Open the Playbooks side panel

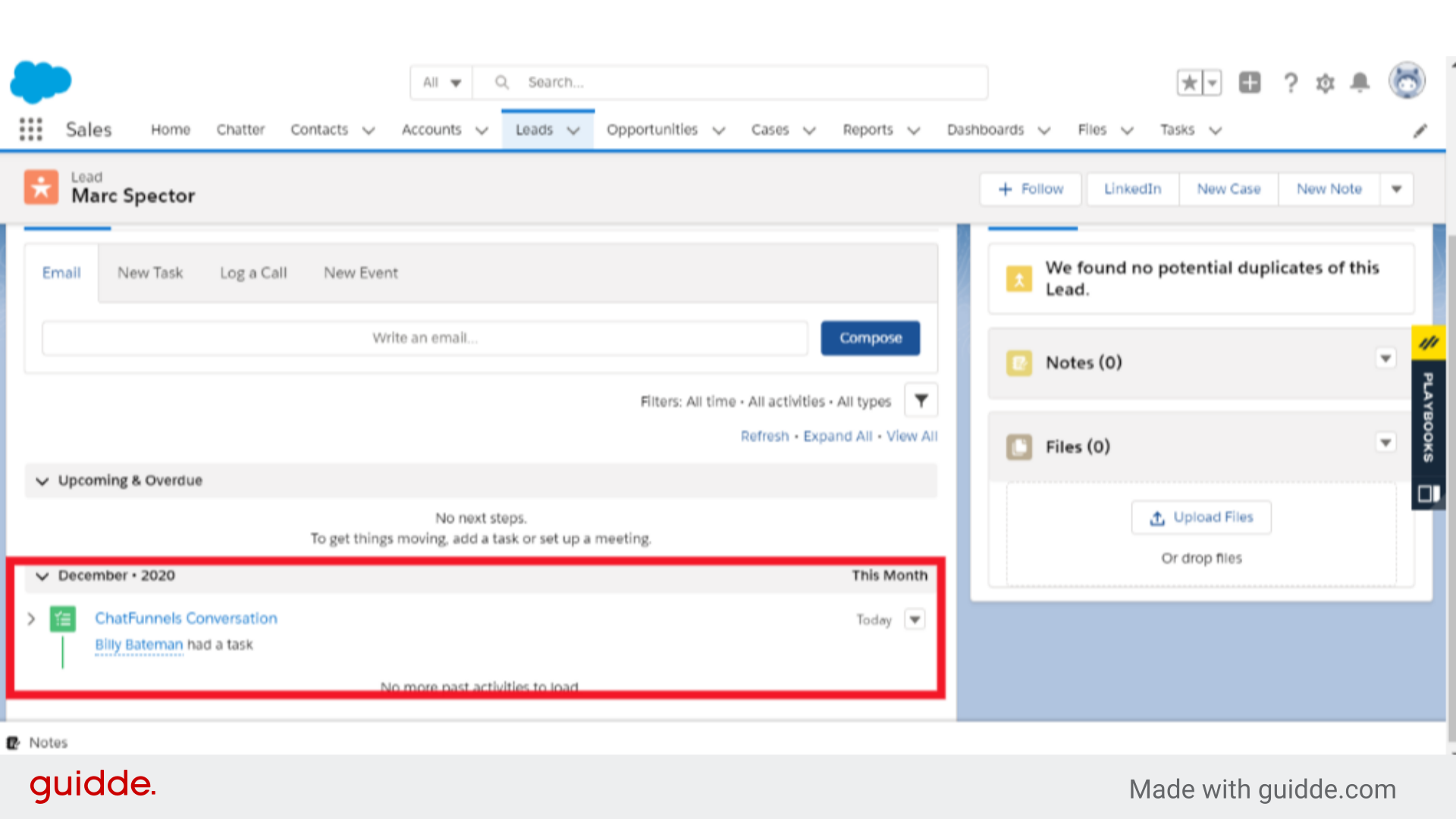(x=1428, y=417)
